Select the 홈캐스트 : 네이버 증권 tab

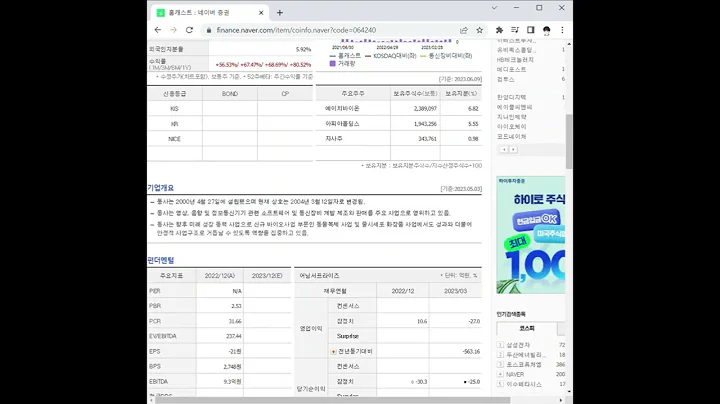click(210, 13)
